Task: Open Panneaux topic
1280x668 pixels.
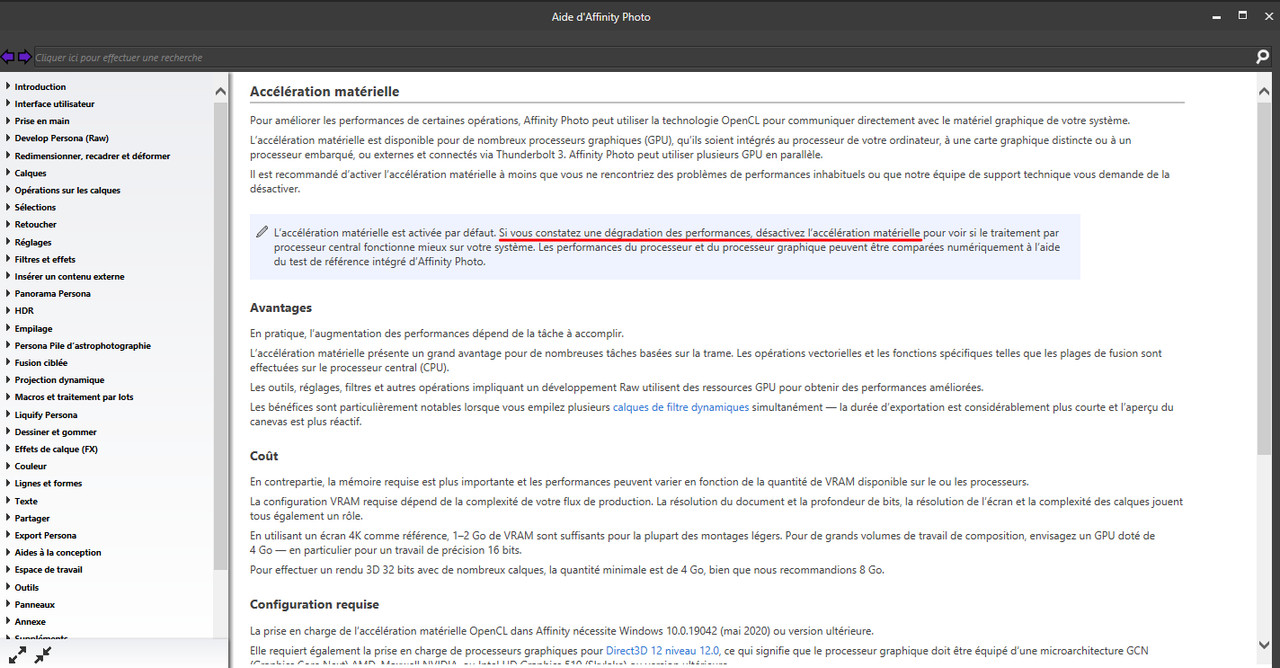Action: pyautogui.click(x=35, y=605)
